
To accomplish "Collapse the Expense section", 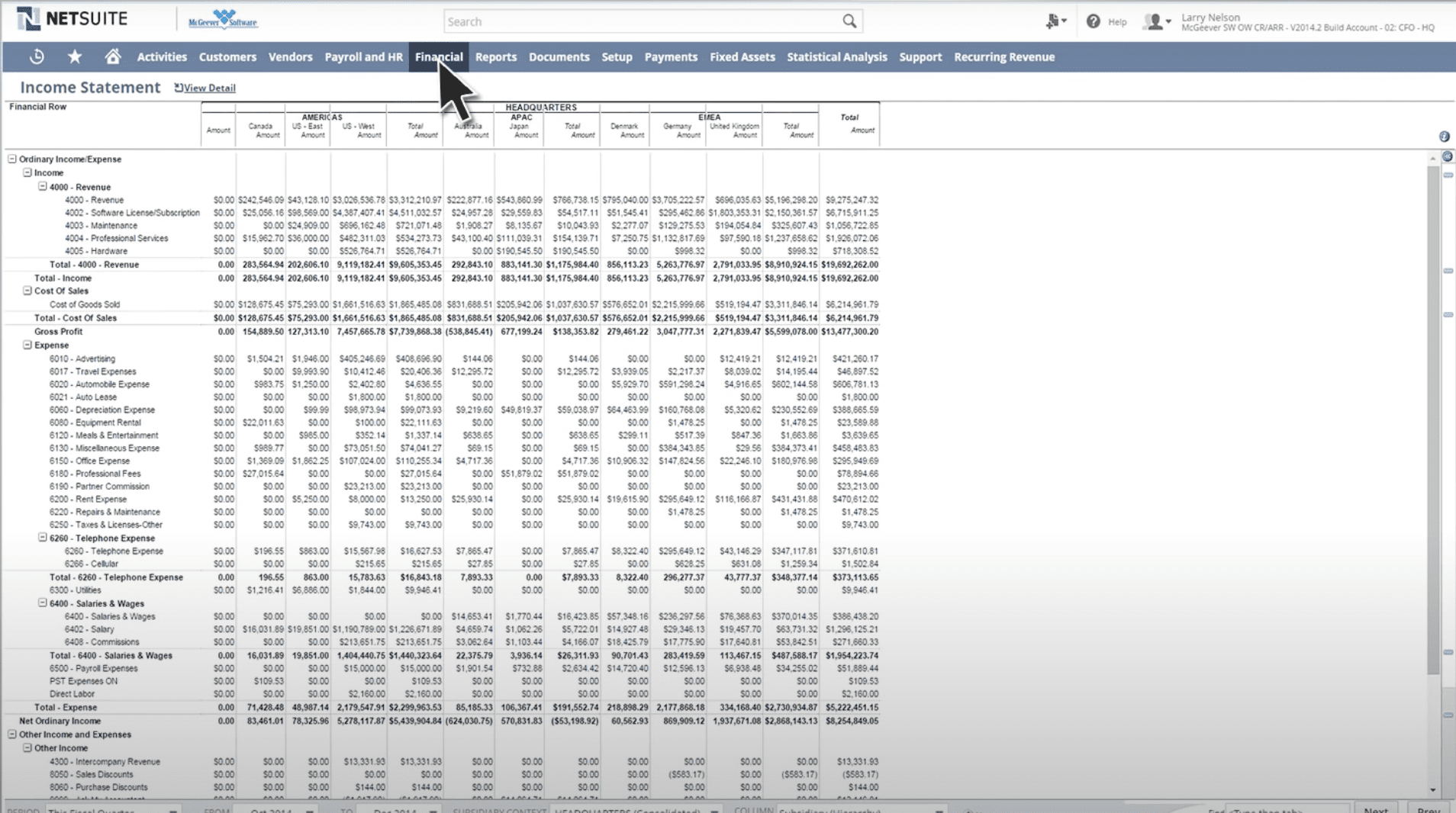I will pyautogui.click(x=26, y=345).
